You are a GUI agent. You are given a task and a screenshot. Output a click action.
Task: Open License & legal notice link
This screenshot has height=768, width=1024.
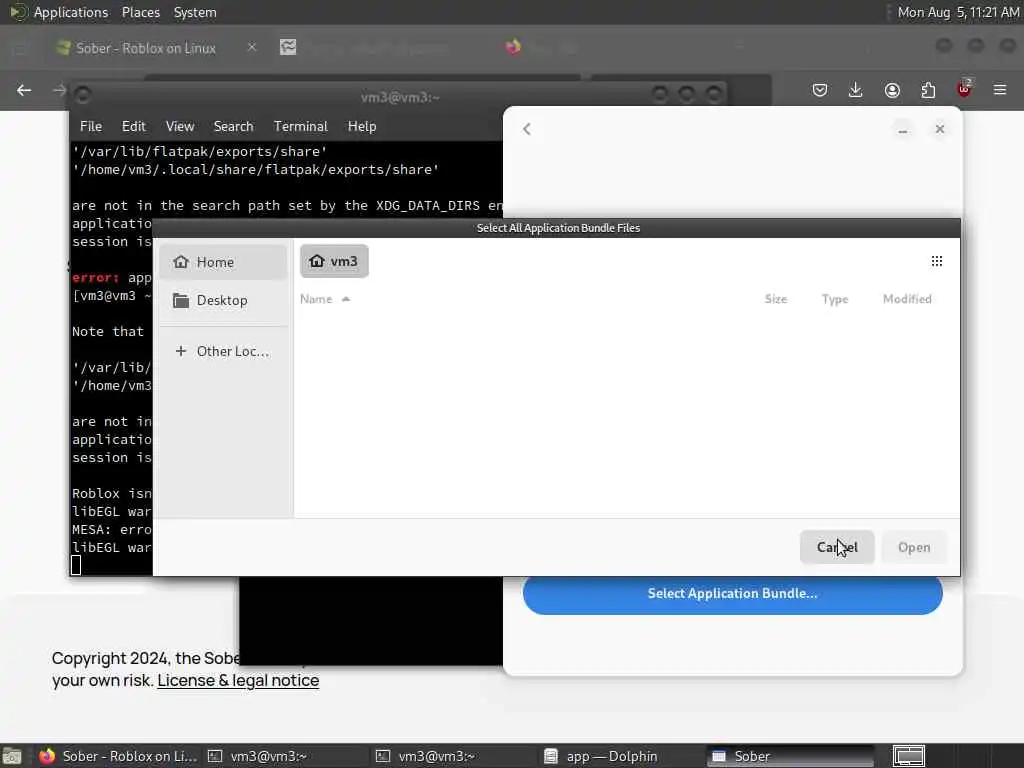238,680
